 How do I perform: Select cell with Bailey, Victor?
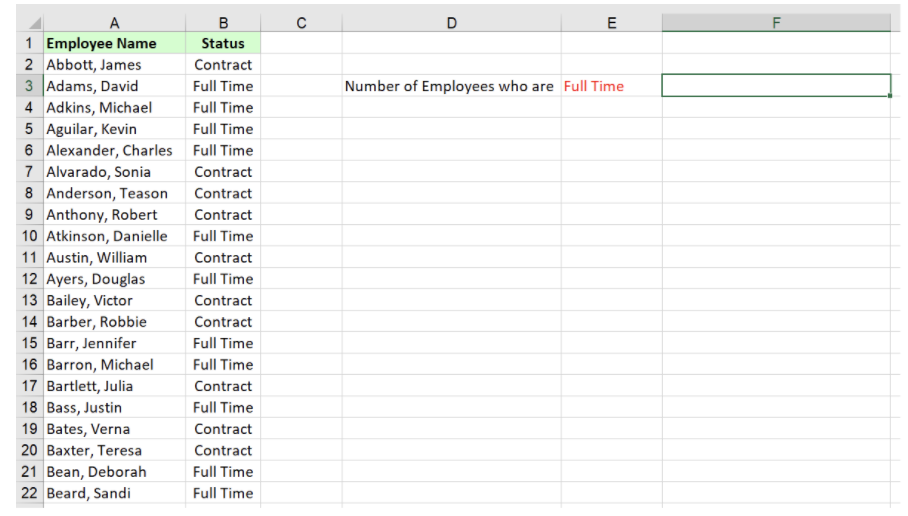click(115, 300)
